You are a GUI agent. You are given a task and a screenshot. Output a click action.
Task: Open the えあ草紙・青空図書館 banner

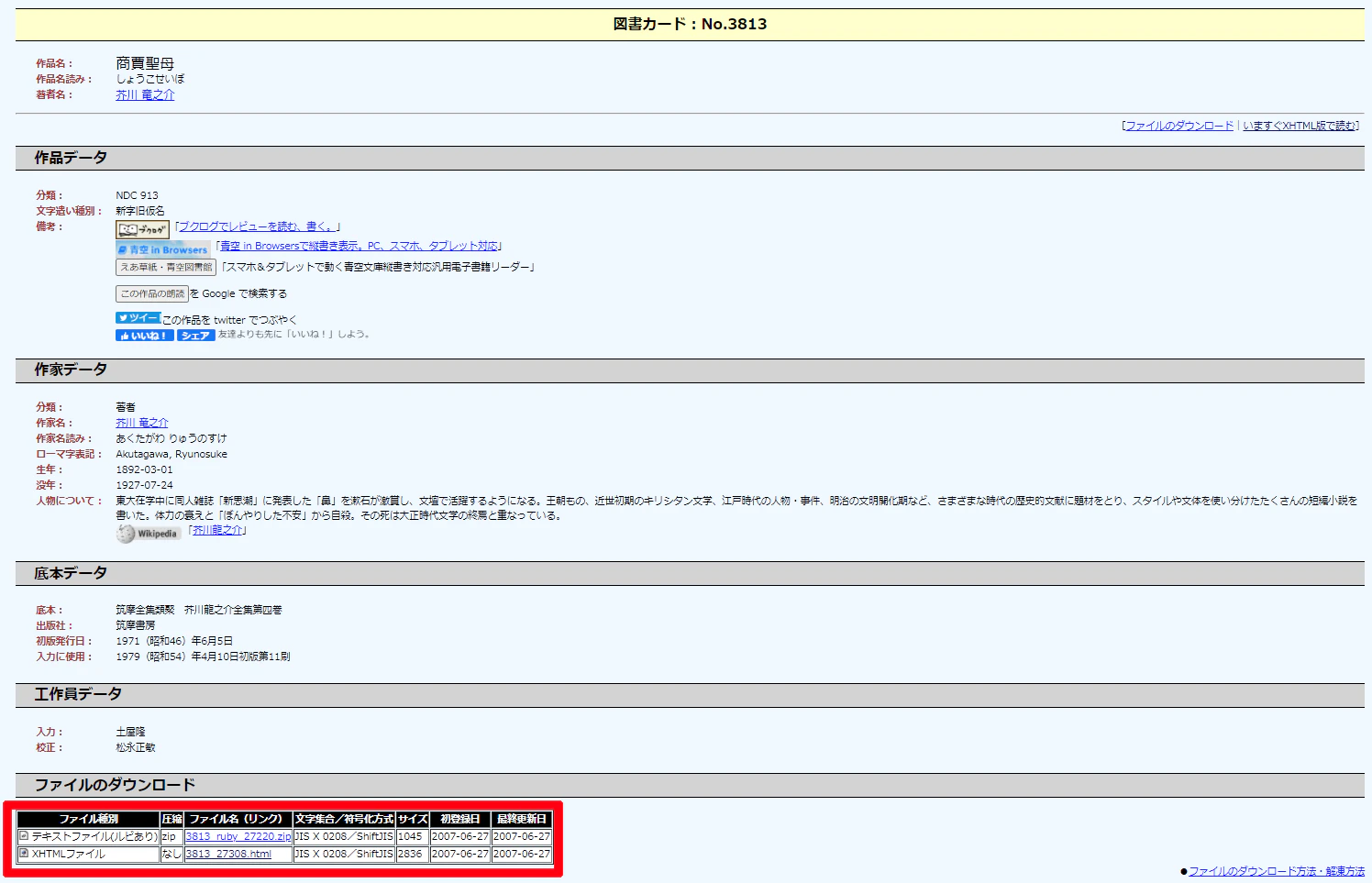166,267
